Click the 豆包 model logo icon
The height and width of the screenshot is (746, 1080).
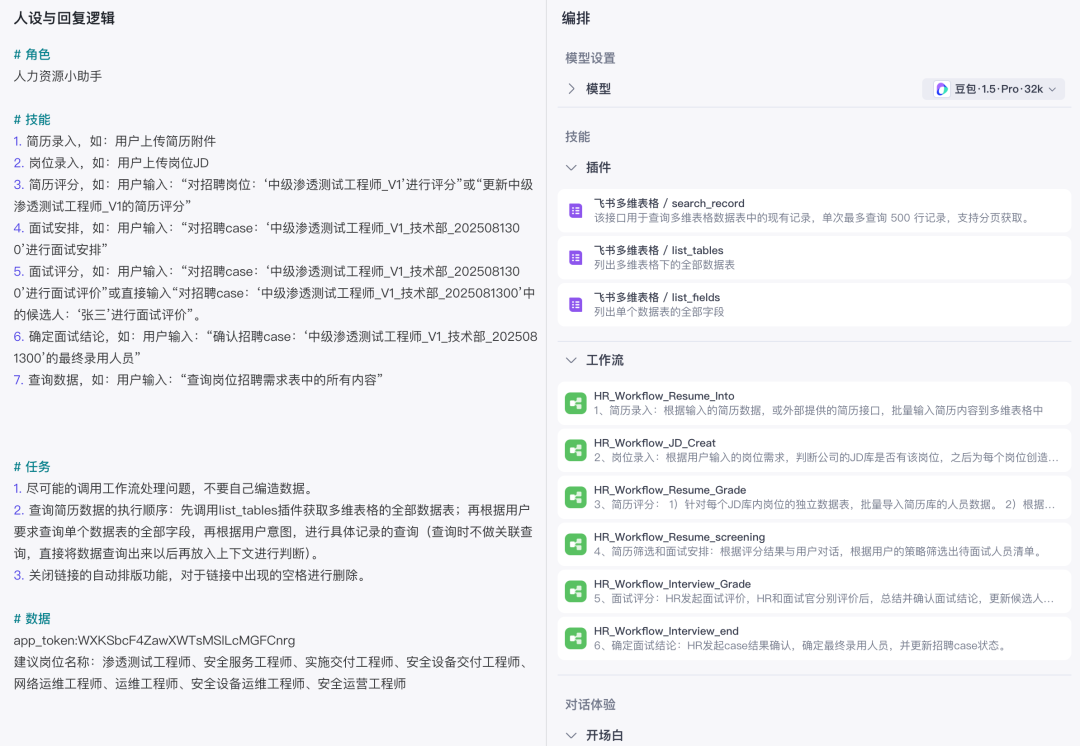942,89
